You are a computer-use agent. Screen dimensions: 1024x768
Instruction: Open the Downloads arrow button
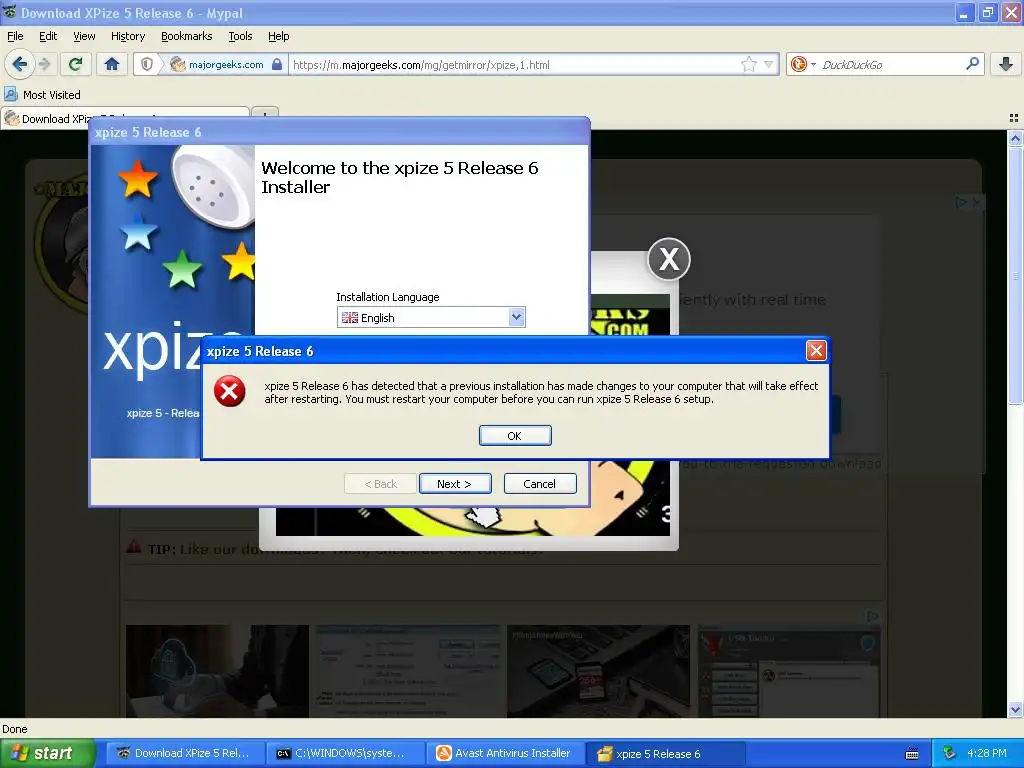[1006, 64]
